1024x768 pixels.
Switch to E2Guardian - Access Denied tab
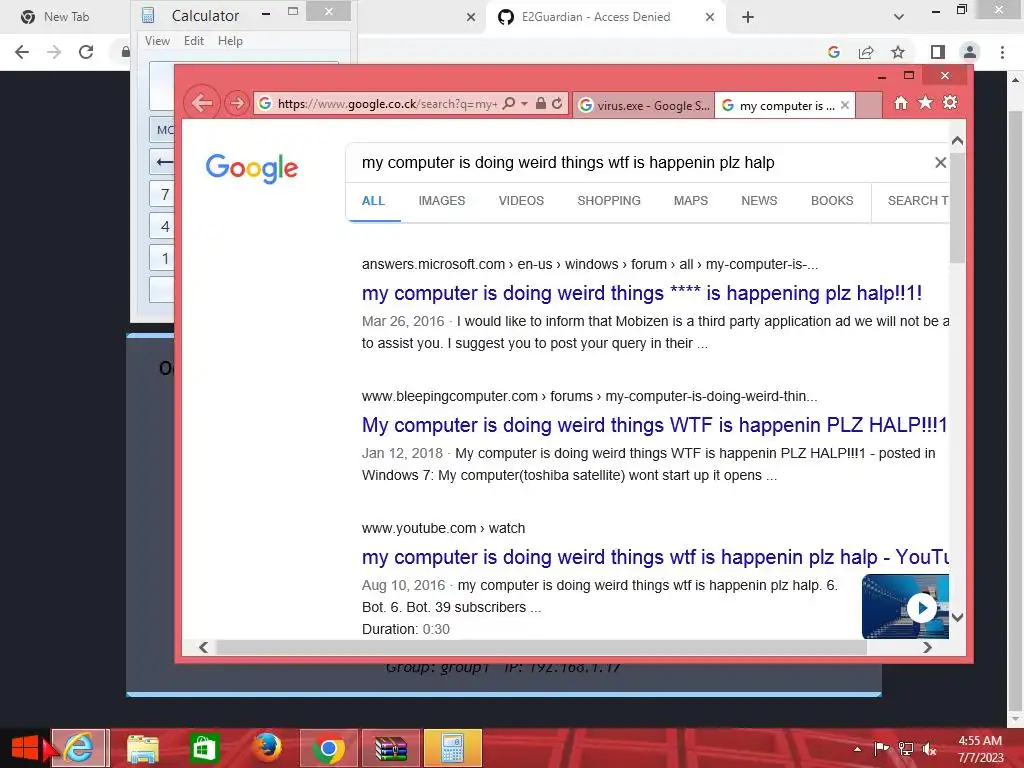[596, 17]
